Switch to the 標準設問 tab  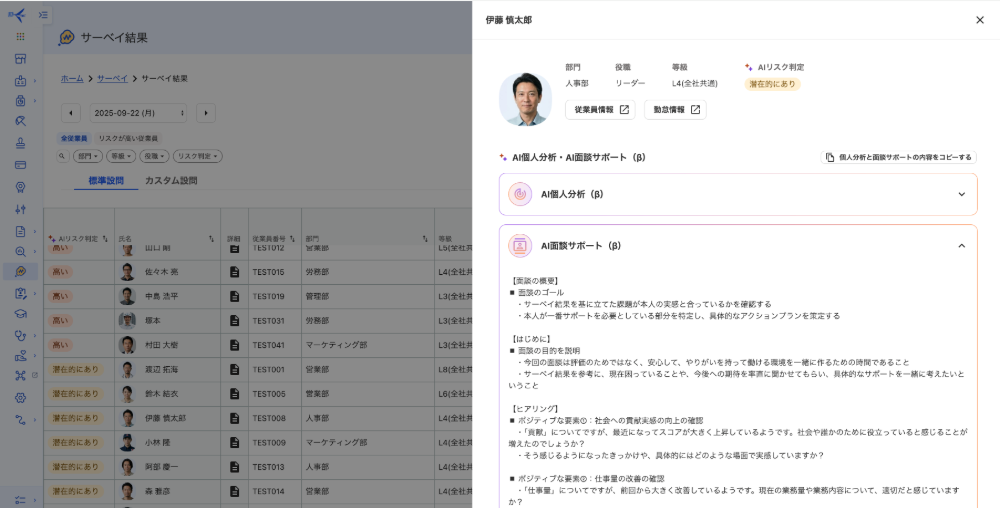tap(106, 181)
